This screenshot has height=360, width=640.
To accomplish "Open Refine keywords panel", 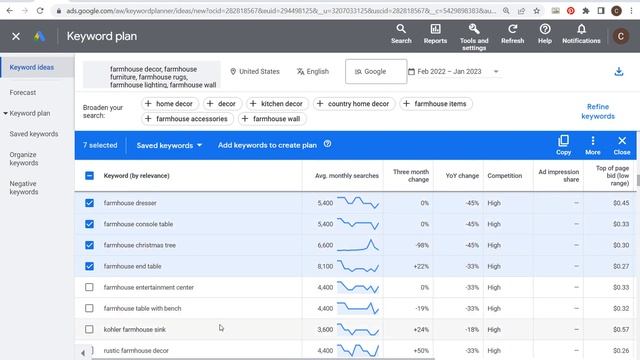I will point(598,111).
